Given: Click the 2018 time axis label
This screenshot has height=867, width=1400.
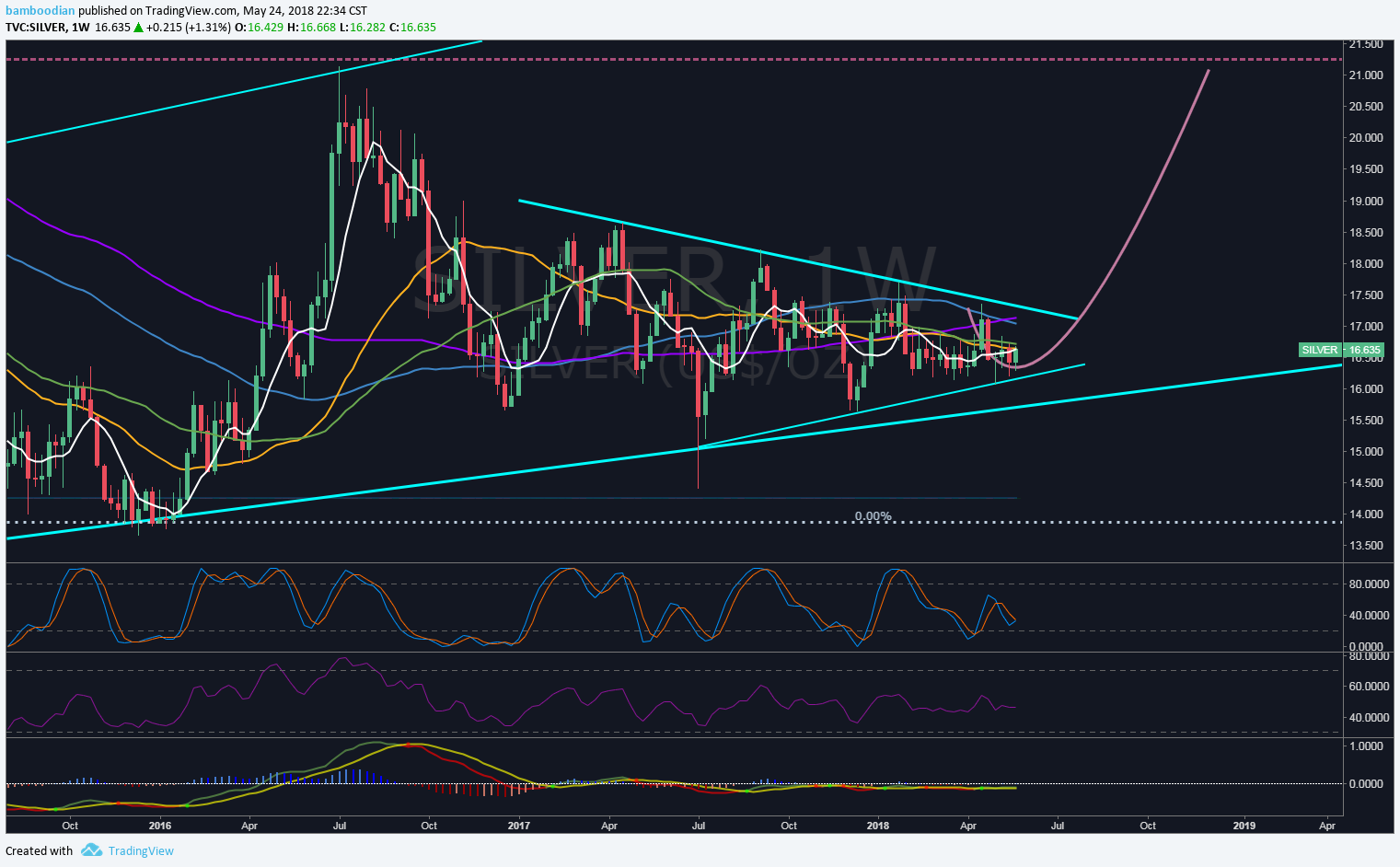Looking at the screenshot, I should tap(878, 826).
